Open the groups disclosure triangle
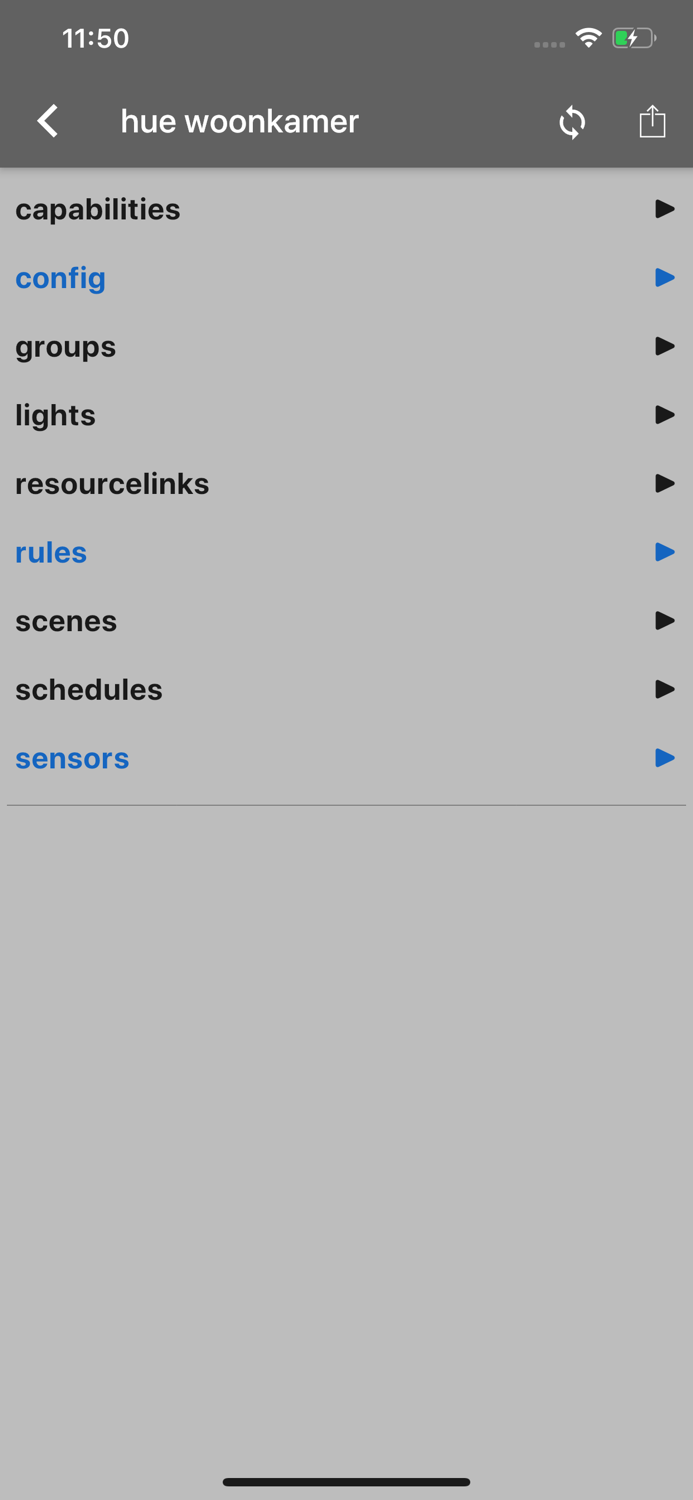693x1500 pixels. [x=664, y=346]
